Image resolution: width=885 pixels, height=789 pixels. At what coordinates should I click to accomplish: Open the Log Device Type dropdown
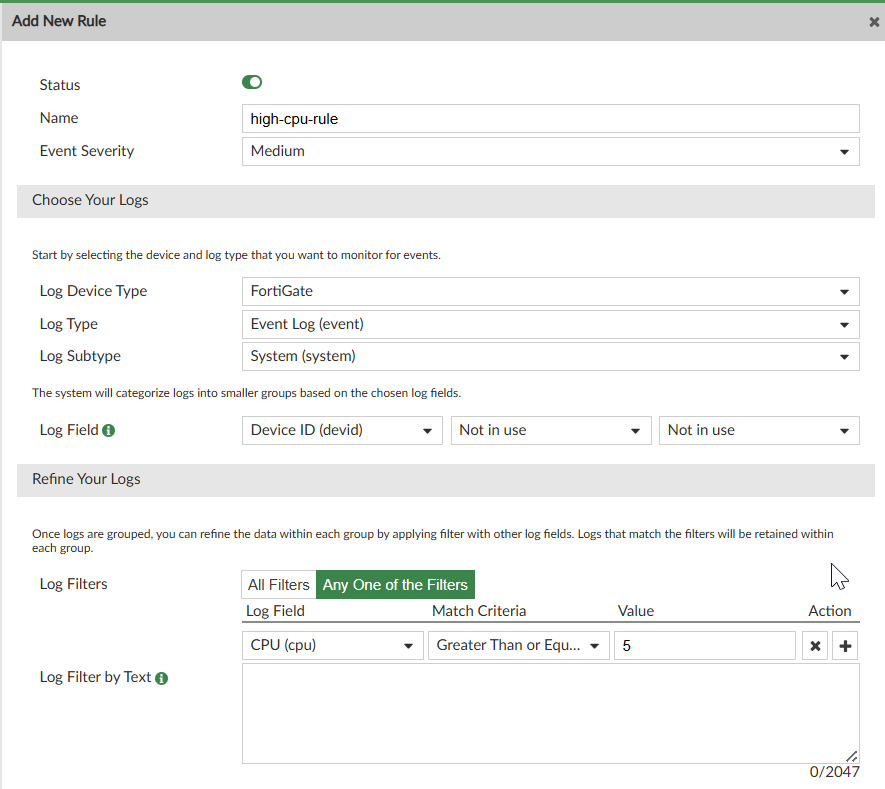click(x=550, y=291)
